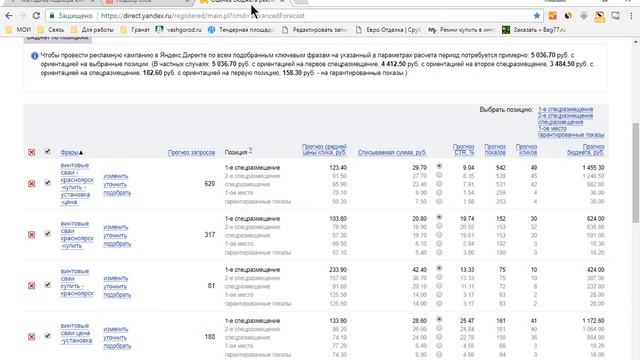Choose 2-е спецразмещение under Выбрать позицию
Viewport: 640px width, 360px height.
(565, 116)
